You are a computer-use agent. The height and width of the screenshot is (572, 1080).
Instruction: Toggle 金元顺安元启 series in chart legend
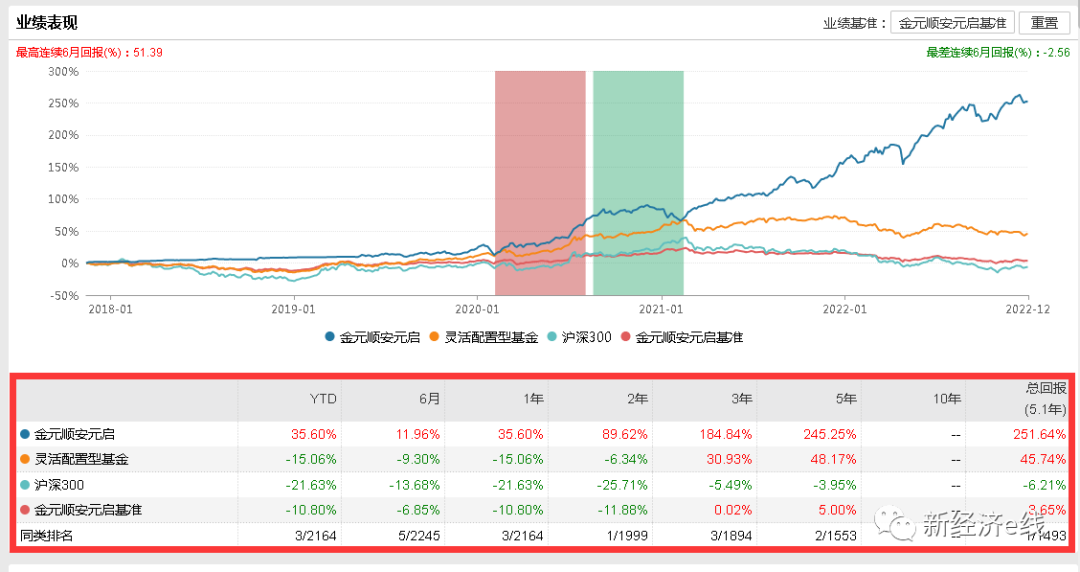pyautogui.click(x=372, y=337)
